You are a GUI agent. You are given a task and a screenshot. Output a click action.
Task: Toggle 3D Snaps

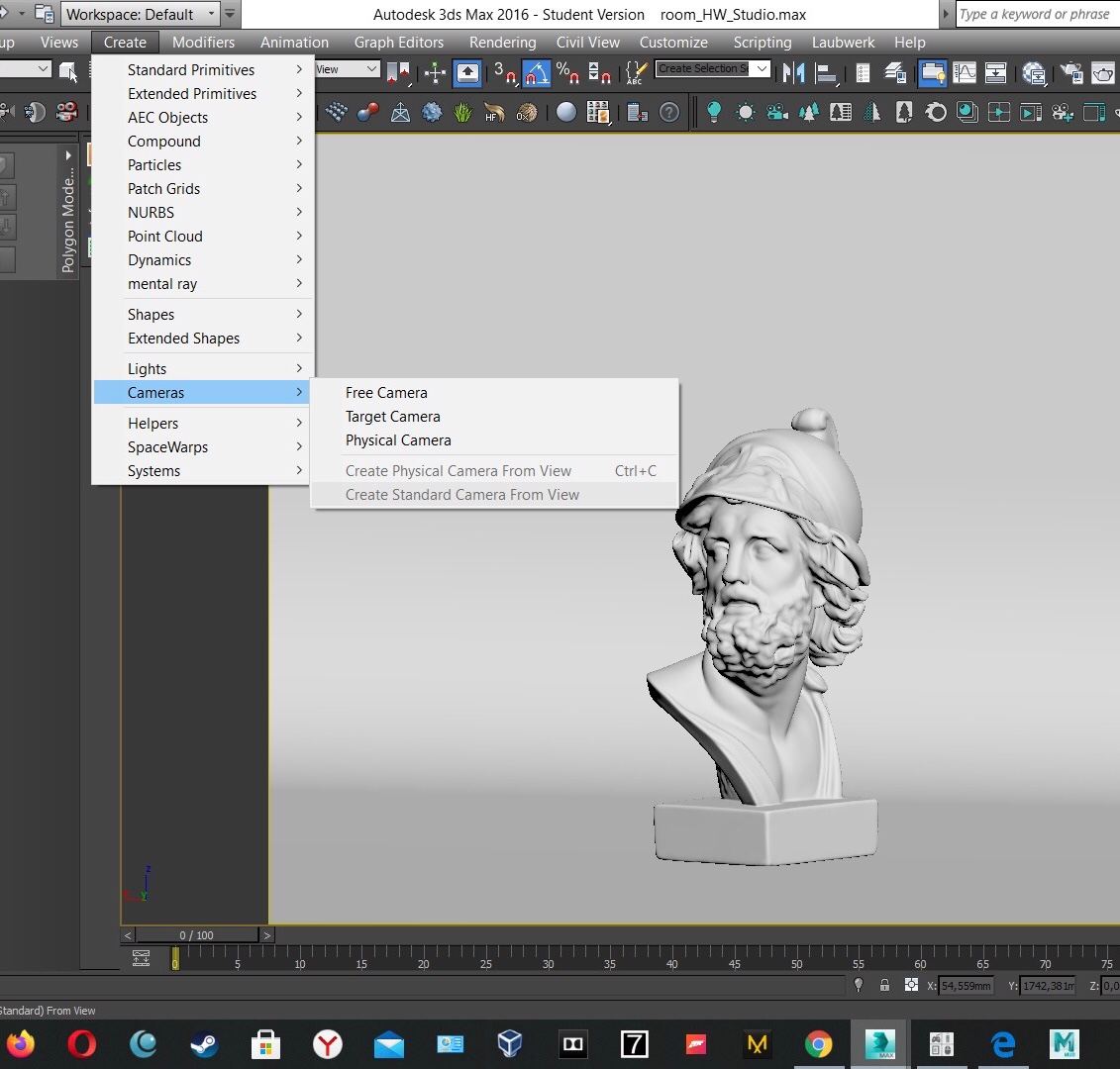click(504, 72)
